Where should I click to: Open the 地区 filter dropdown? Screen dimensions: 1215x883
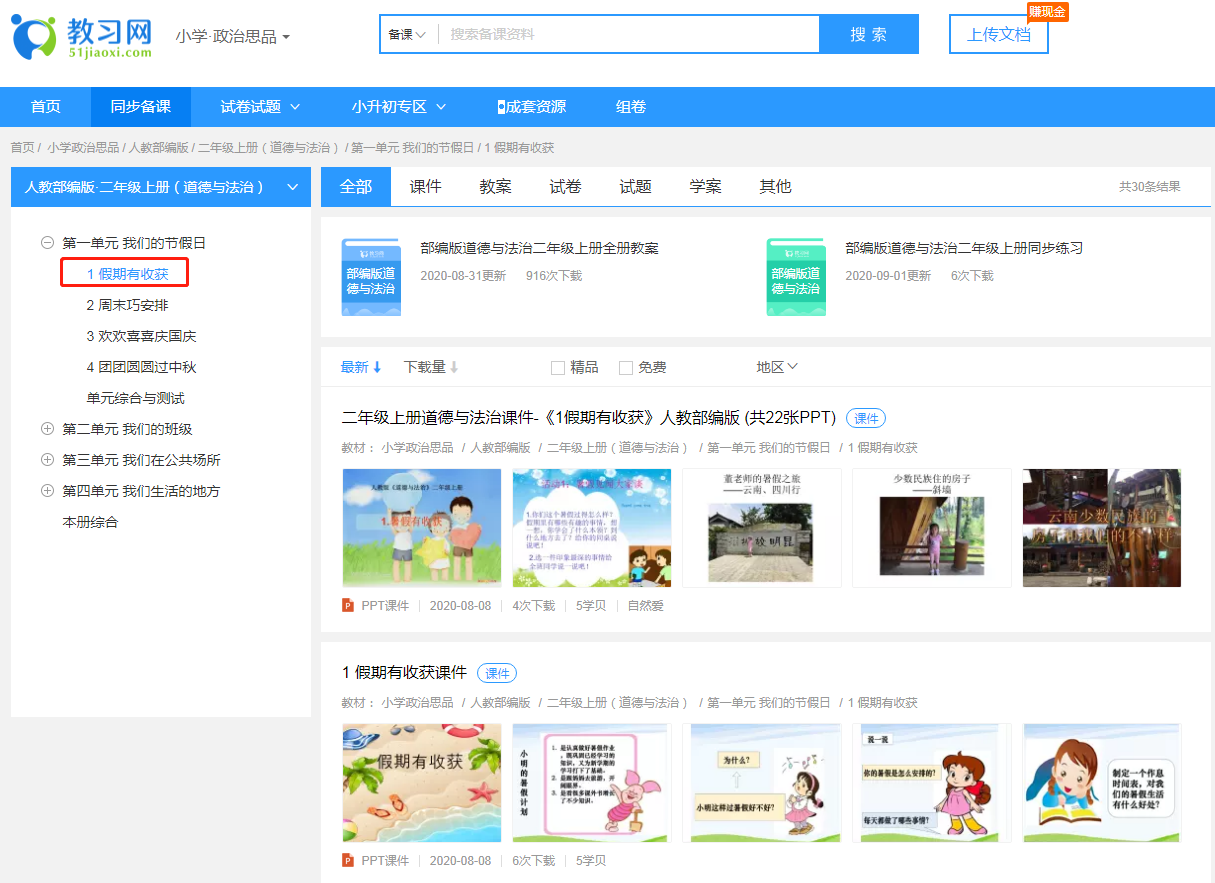tap(777, 367)
